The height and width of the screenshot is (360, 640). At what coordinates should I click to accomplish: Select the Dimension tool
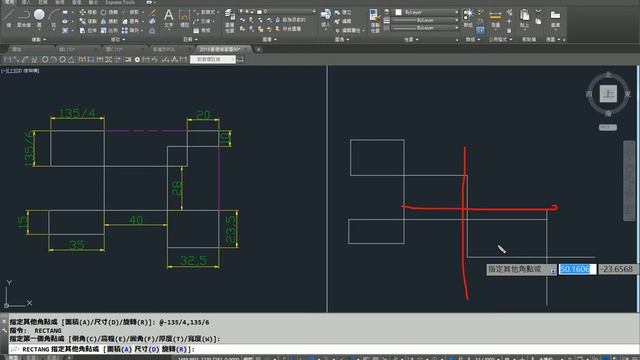(x=184, y=18)
